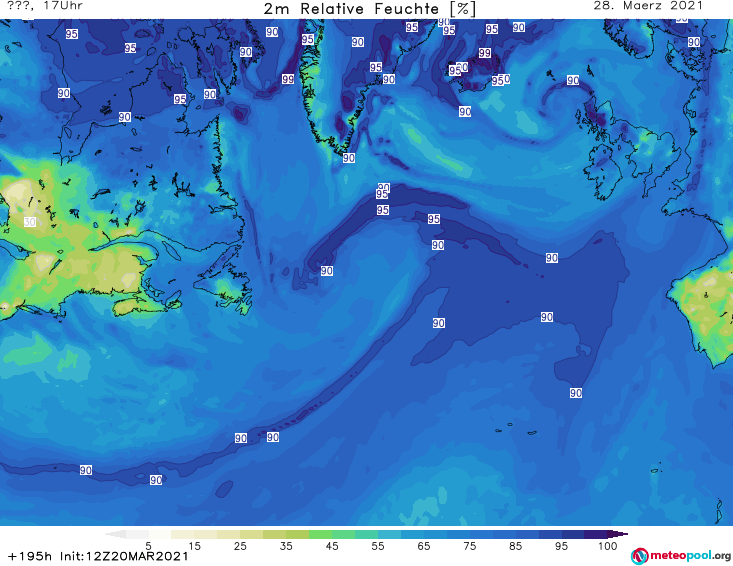Click the '35' label on the color scale
Screen dimensions: 733x566
click(x=286, y=546)
